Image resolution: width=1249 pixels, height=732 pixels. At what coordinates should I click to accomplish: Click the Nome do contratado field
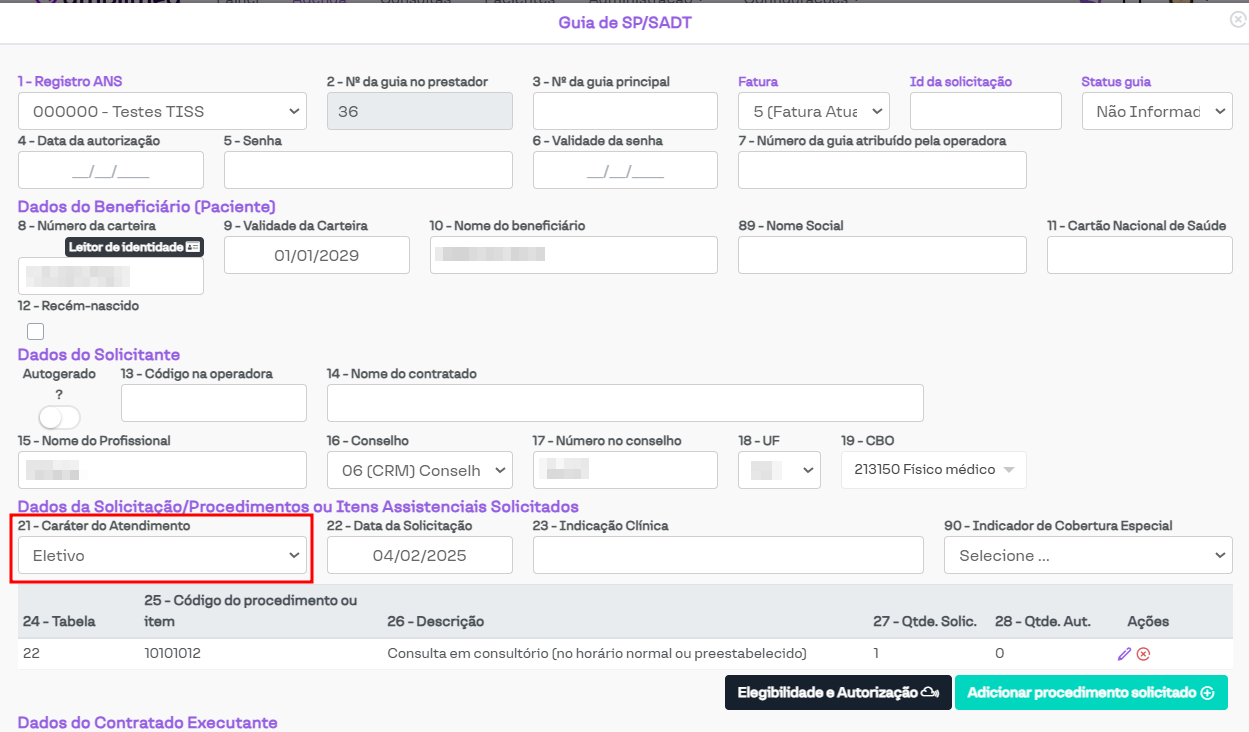tap(624, 402)
